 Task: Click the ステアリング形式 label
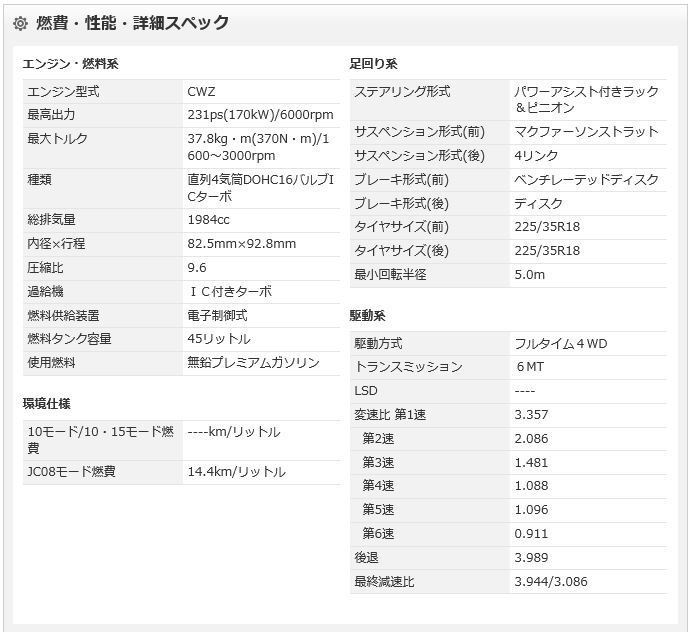click(402, 92)
